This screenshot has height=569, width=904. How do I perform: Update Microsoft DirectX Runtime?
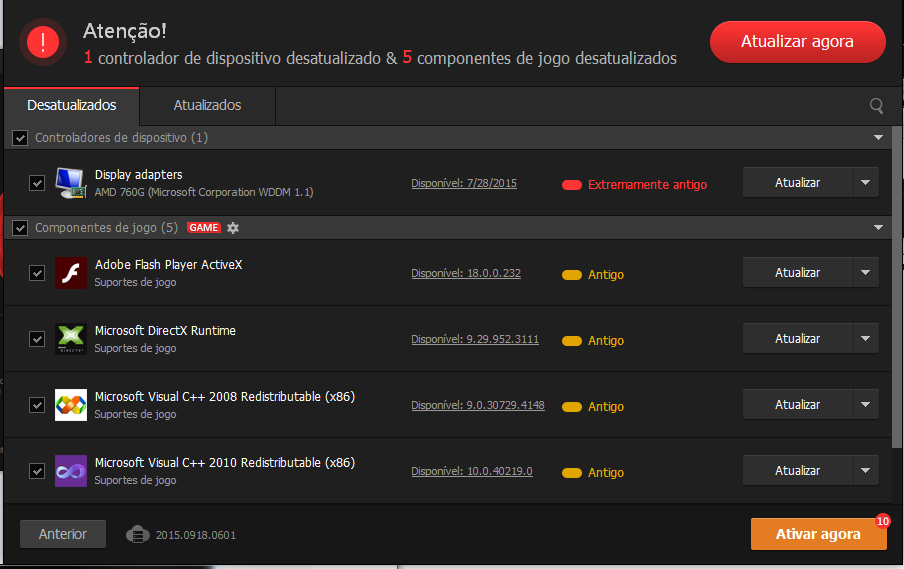click(x=797, y=338)
